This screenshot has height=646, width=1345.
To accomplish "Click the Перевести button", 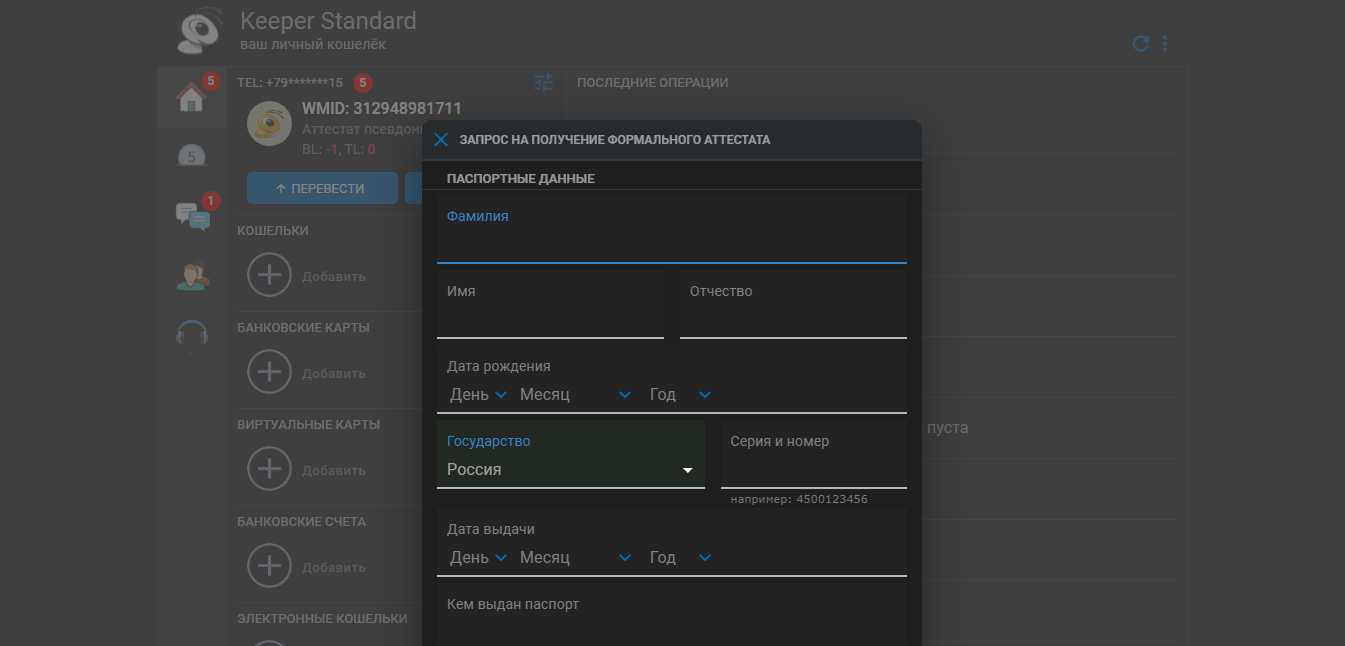I will pos(322,188).
